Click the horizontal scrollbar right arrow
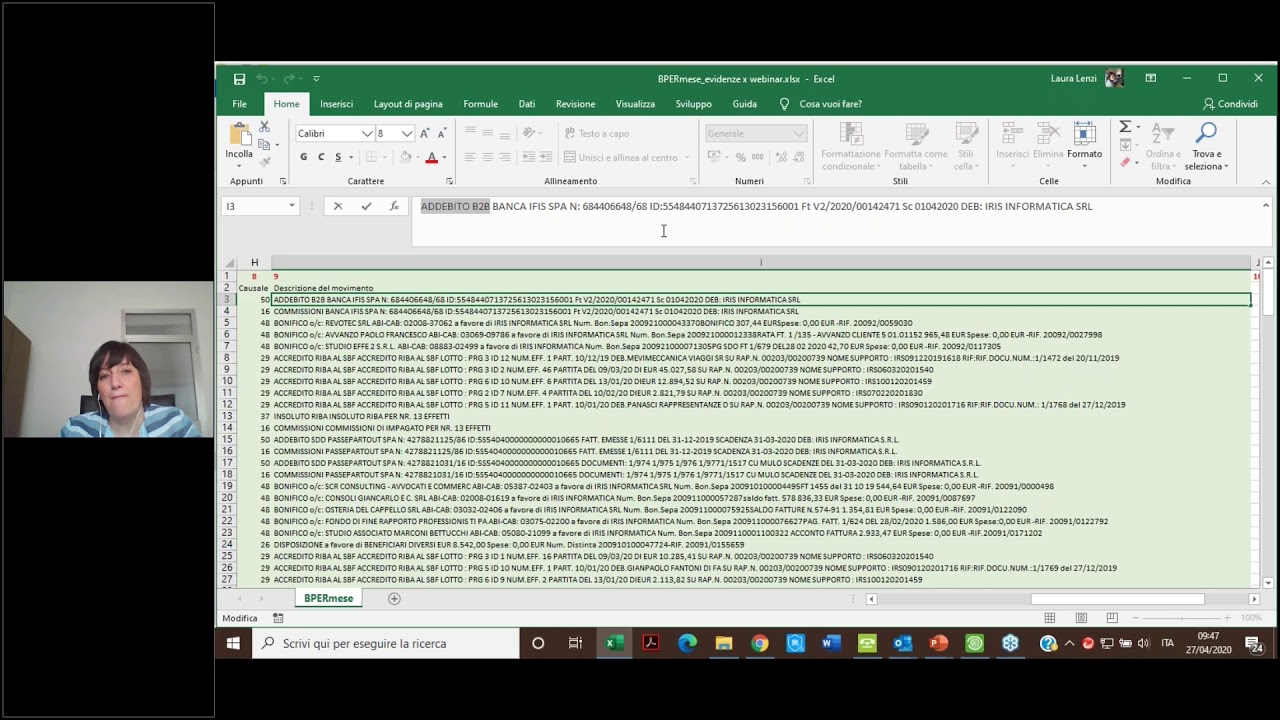The height and width of the screenshot is (720, 1280). tap(1254, 599)
